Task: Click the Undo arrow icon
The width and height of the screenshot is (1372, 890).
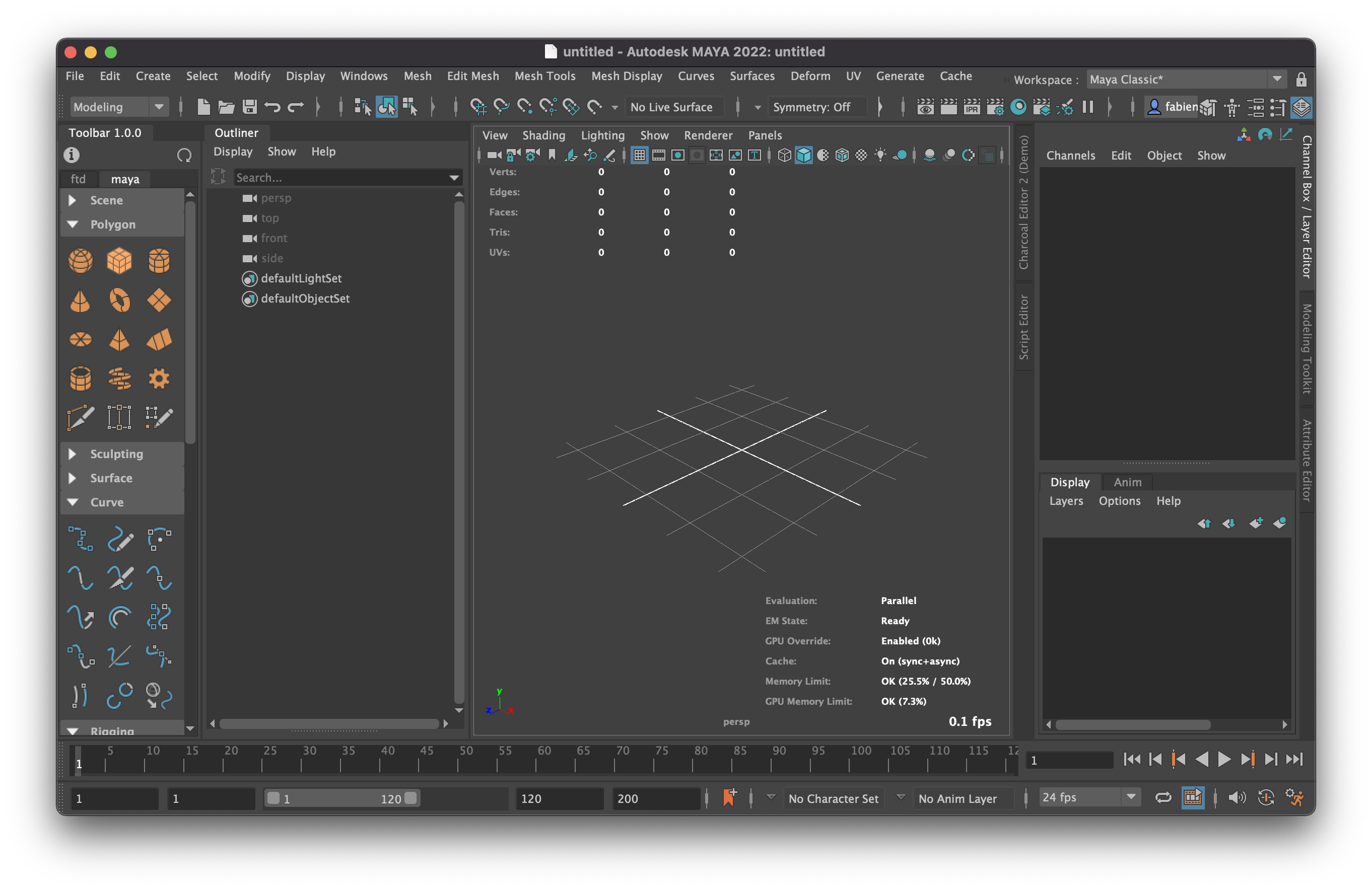Action: click(x=272, y=107)
